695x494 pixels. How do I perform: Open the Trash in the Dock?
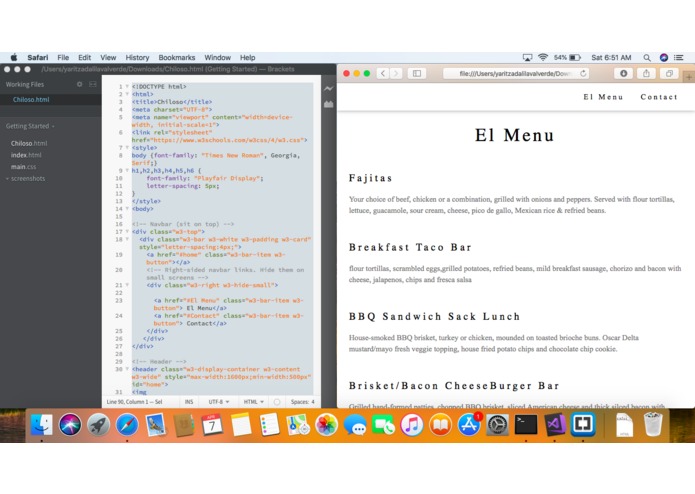point(653,424)
